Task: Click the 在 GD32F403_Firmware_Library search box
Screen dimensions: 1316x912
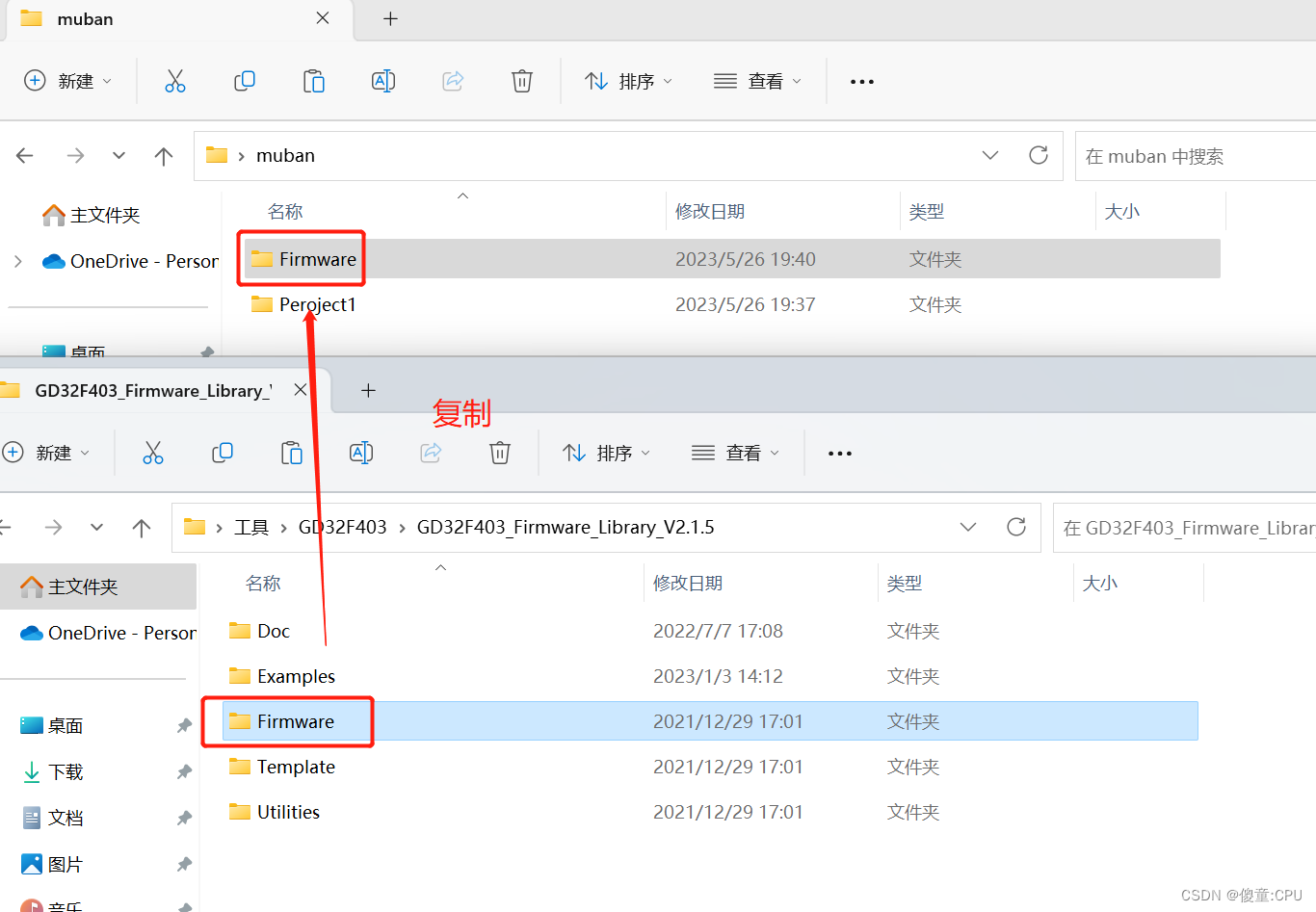Action: pos(1185,528)
